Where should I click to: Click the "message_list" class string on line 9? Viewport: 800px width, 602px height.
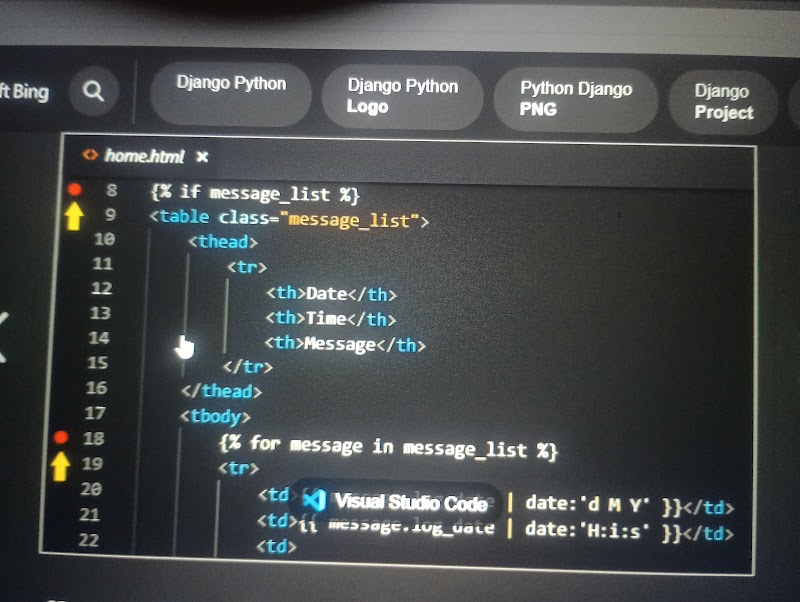pos(350,219)
